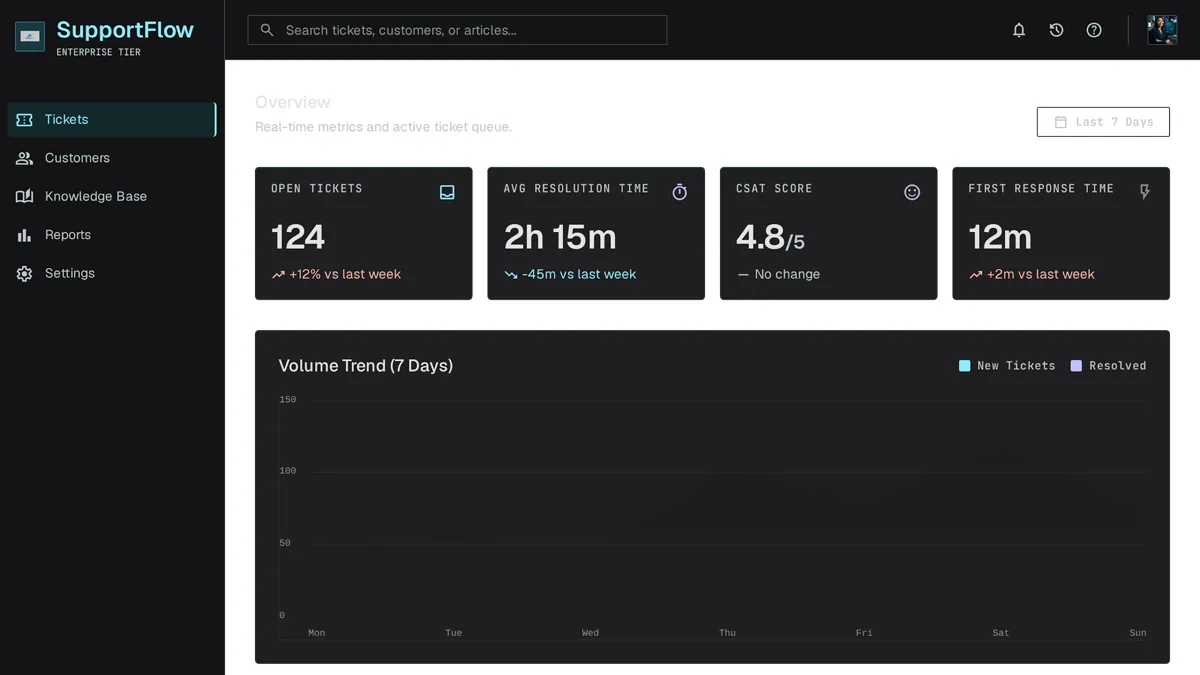Toggle the Resolved legend swatch
1200x675 pixels.
(x=1076, y=366)
